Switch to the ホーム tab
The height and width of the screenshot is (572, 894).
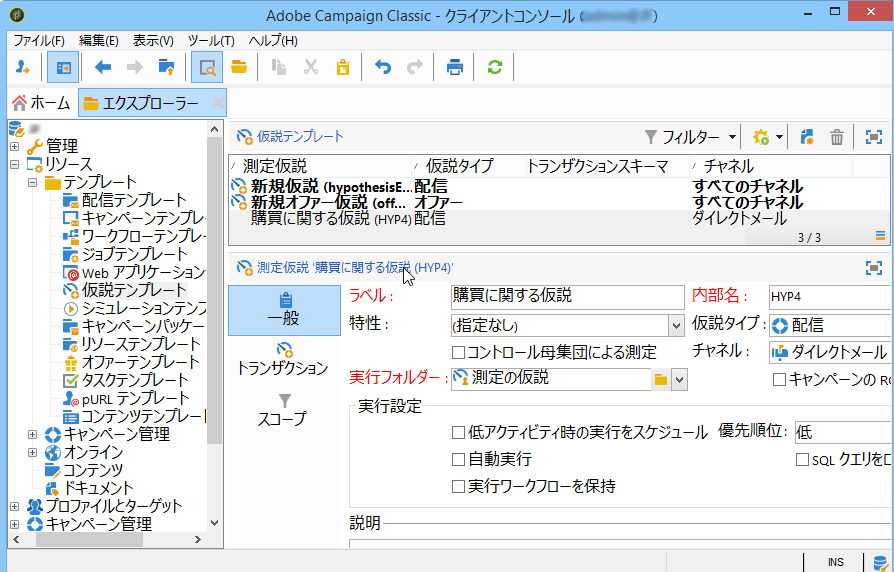42,103
